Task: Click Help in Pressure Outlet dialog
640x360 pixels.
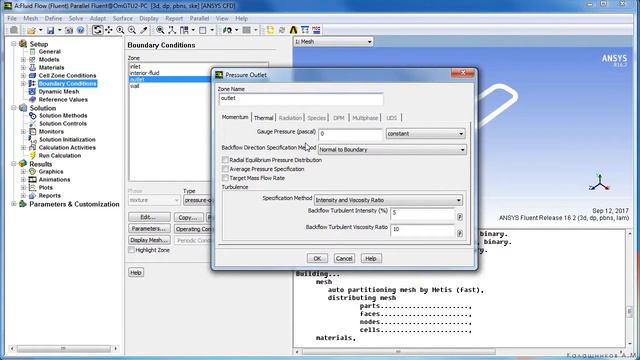Action: click(371, 258)
